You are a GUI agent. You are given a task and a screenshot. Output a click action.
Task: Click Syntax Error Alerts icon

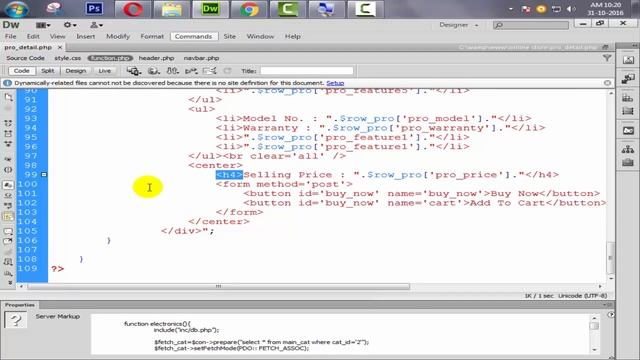click(8, 217)
